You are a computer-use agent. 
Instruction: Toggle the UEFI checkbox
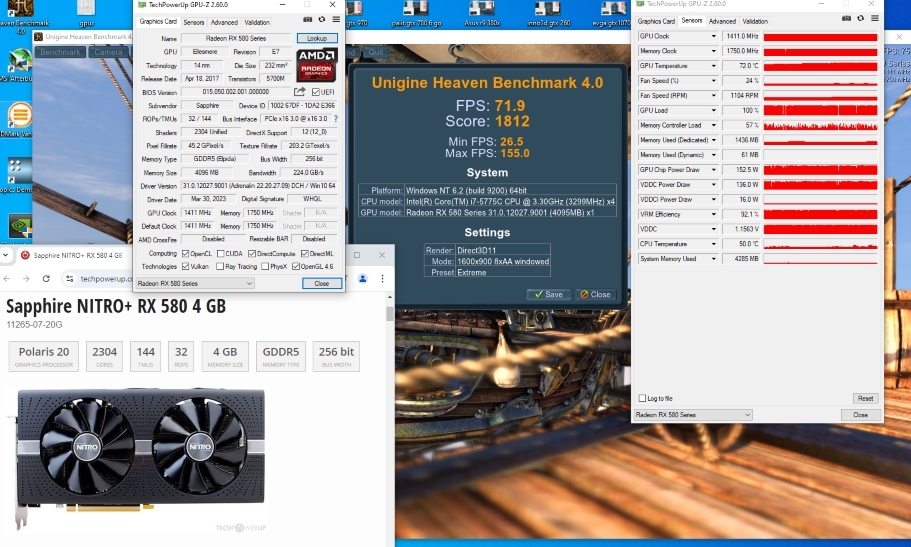(315, 92)
